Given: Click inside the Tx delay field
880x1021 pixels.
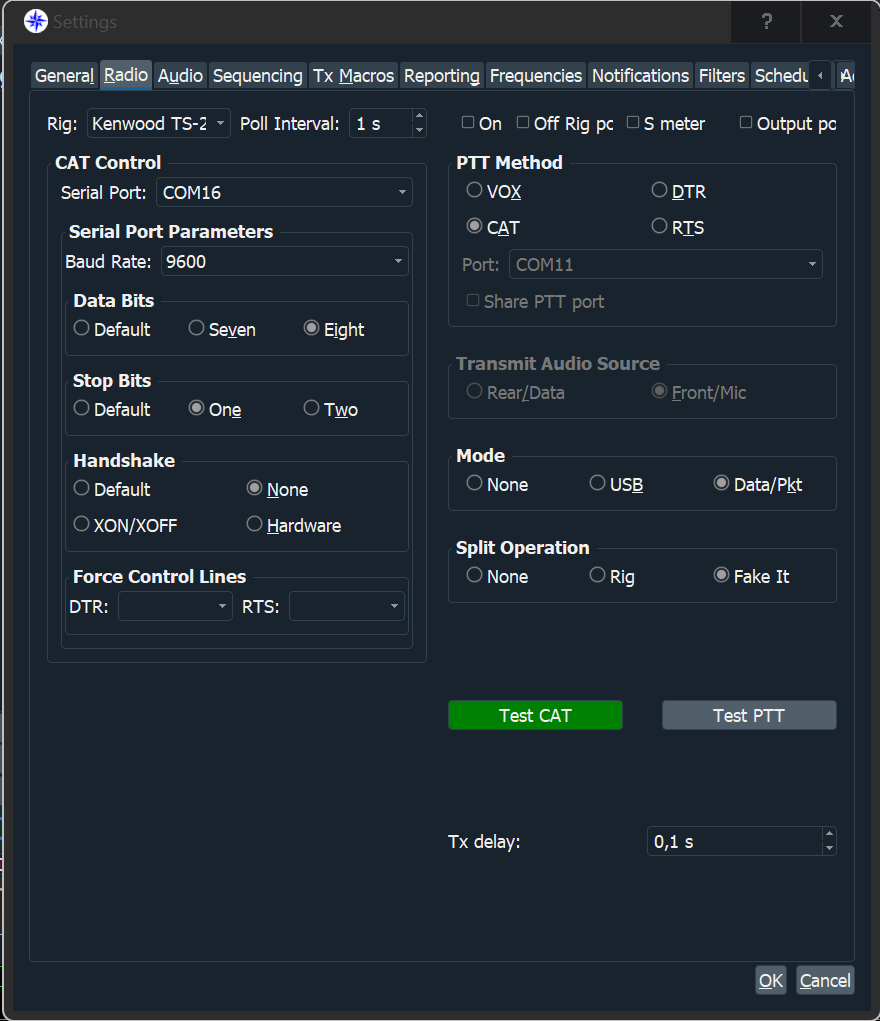Looking at the screenshot, I should tap(732, 842).
